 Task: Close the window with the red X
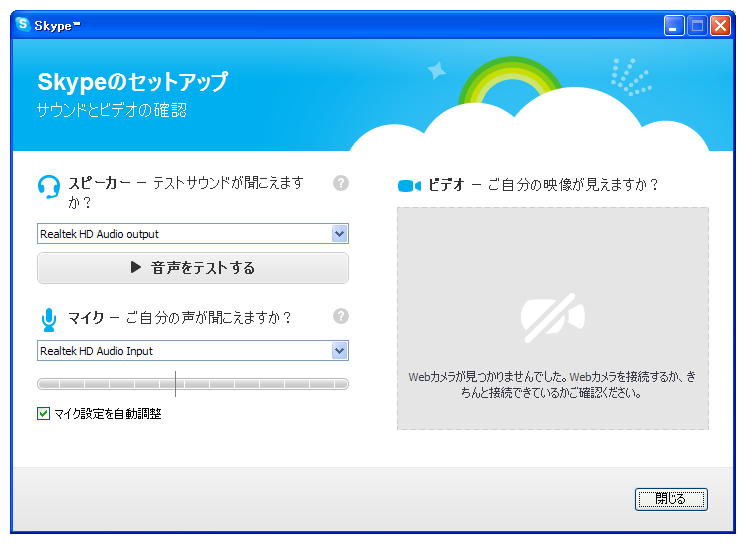[x=720, y=26]
